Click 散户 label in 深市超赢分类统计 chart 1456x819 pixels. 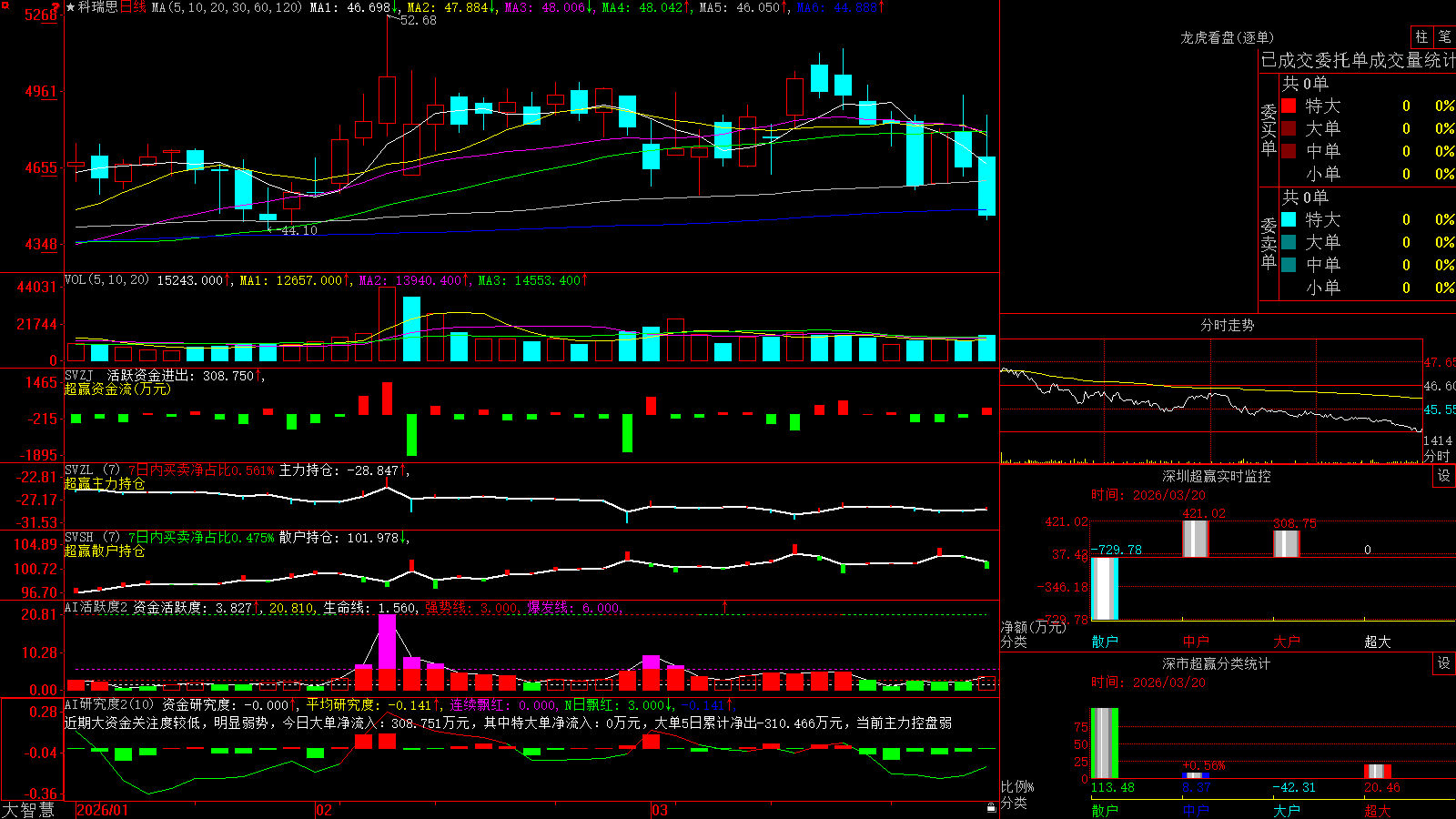click(1105, 811)
